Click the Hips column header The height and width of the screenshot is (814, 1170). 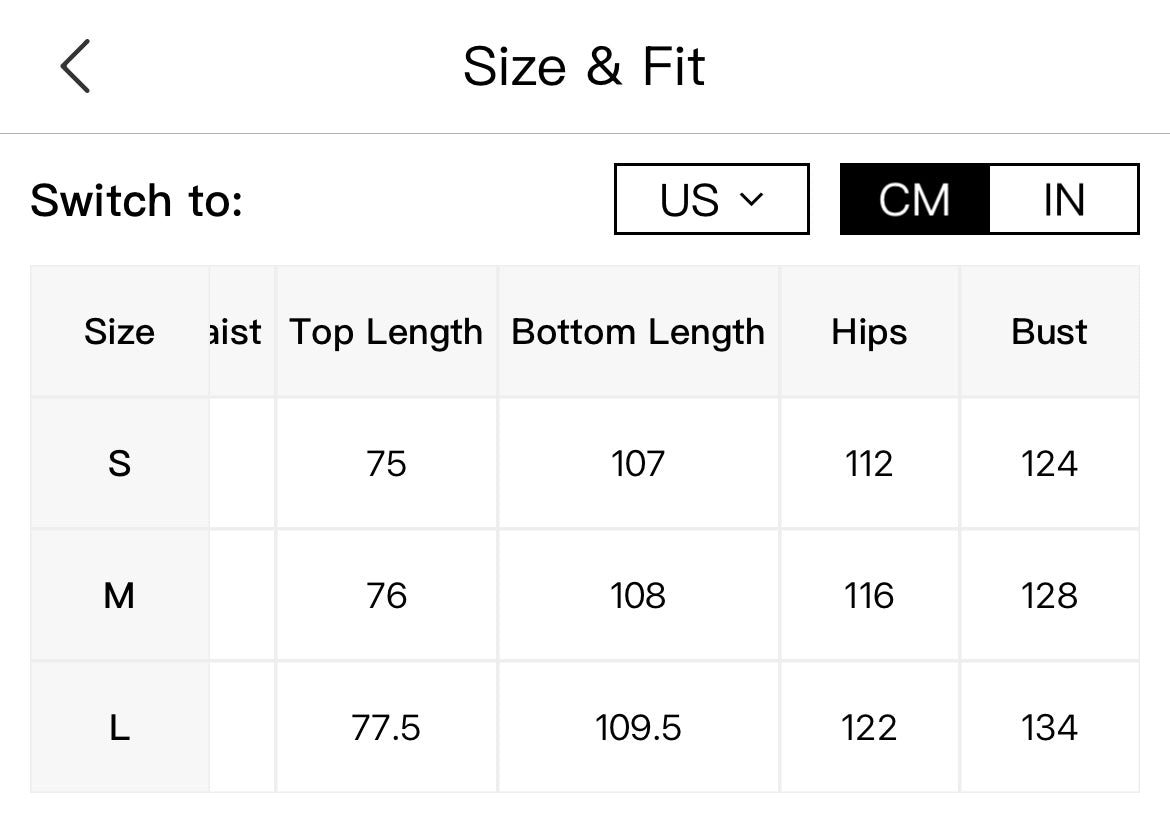coord(869,331)
